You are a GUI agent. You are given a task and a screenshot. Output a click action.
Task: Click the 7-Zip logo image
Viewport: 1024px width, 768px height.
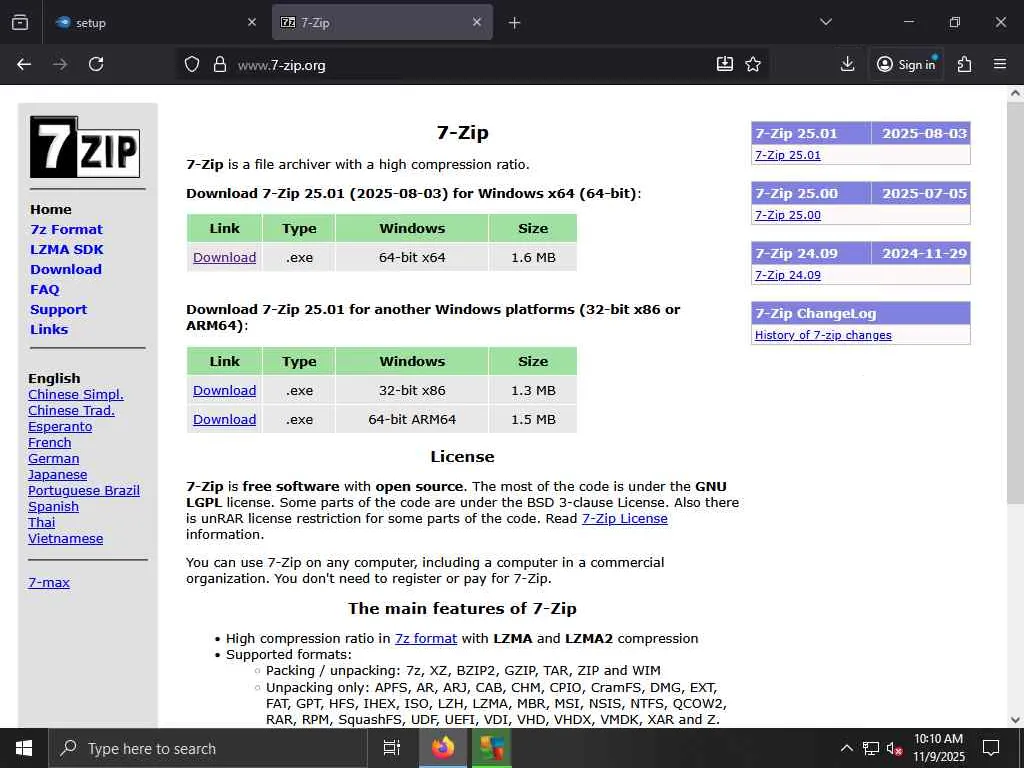coord(85,147)
